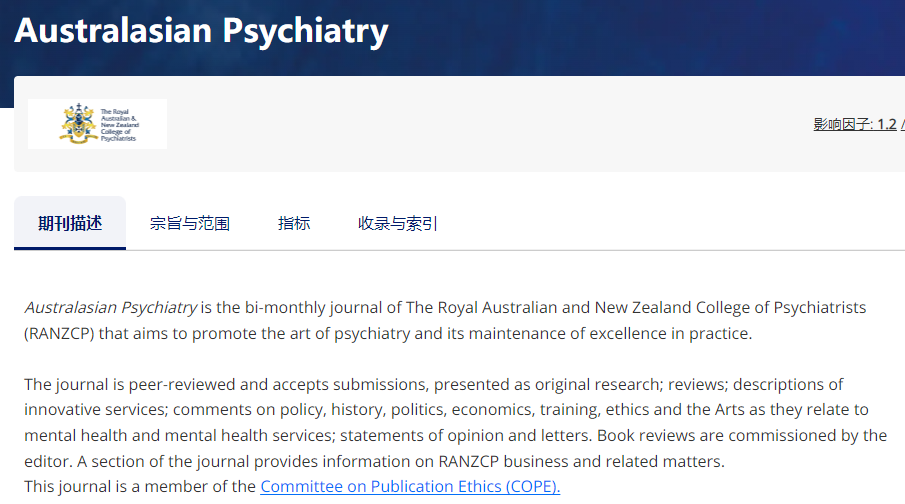The width and height of the screenshot is (905, 504).
Task: Open the Royal Australian & New Zealand College logo text
Action: (119, 125)
